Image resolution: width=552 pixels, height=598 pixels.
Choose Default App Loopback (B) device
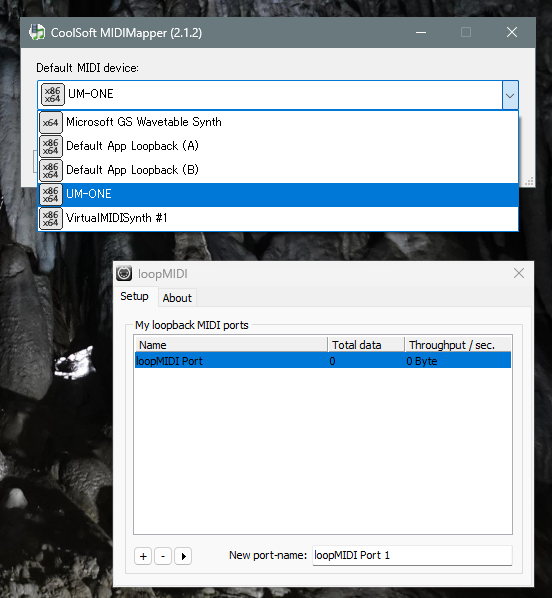278,170
